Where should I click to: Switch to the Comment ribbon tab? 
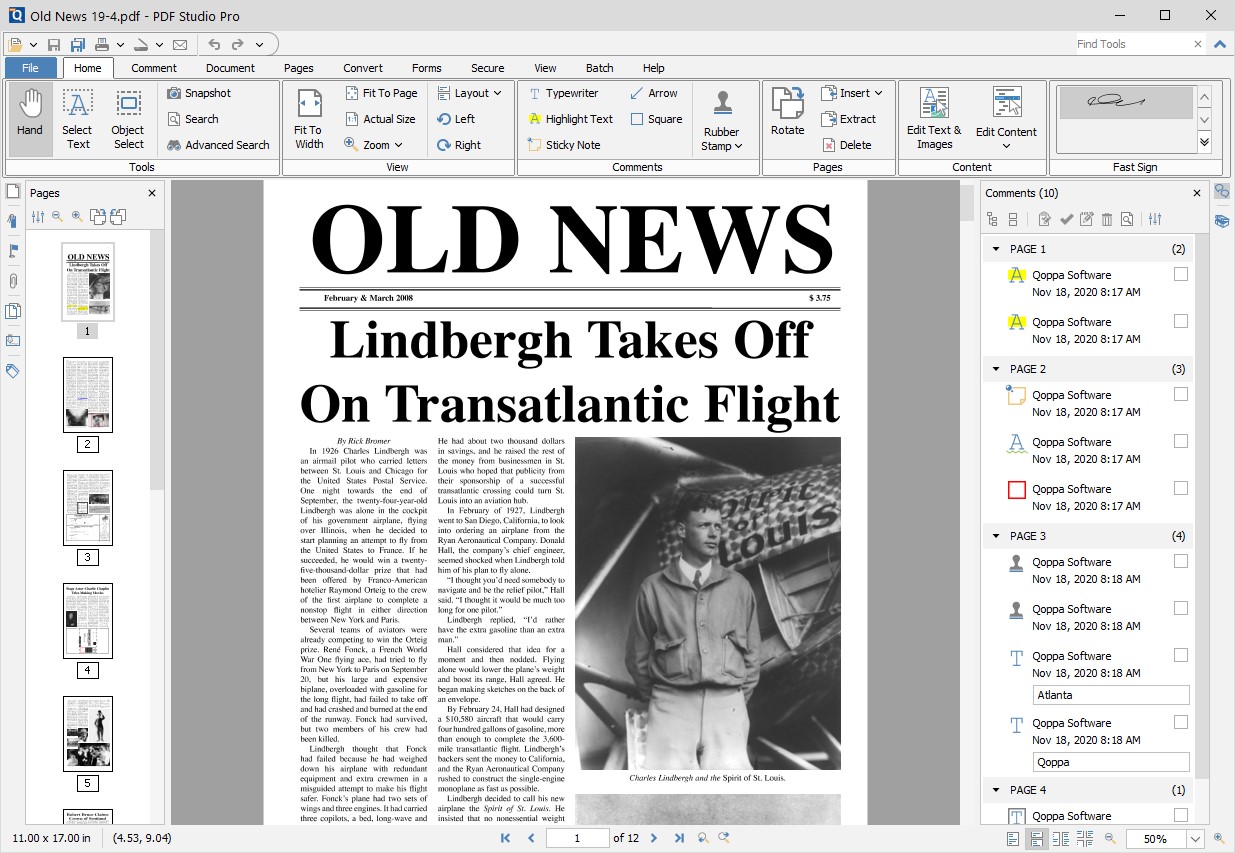[154, 68]
